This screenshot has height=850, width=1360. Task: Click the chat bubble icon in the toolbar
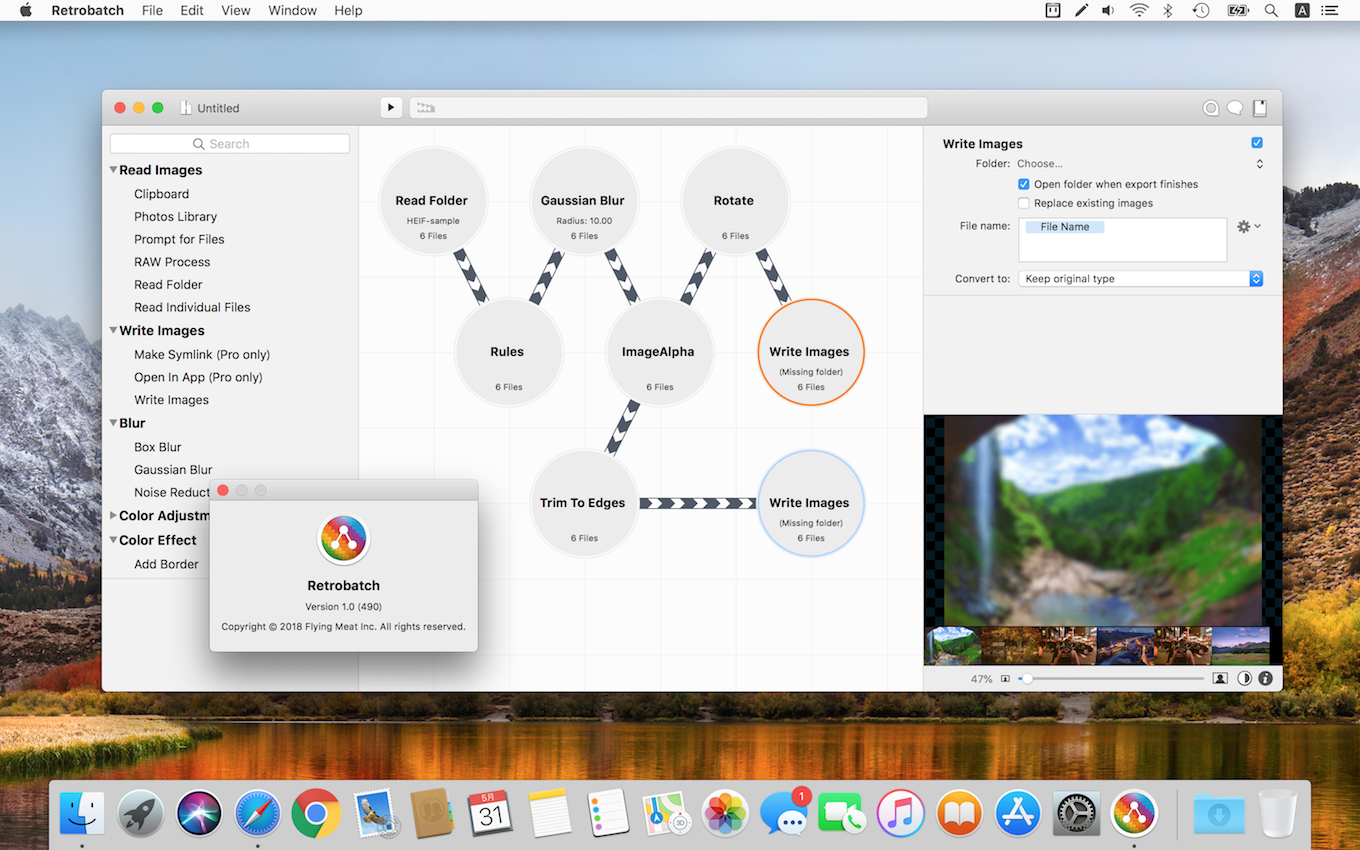(1235, 108)
